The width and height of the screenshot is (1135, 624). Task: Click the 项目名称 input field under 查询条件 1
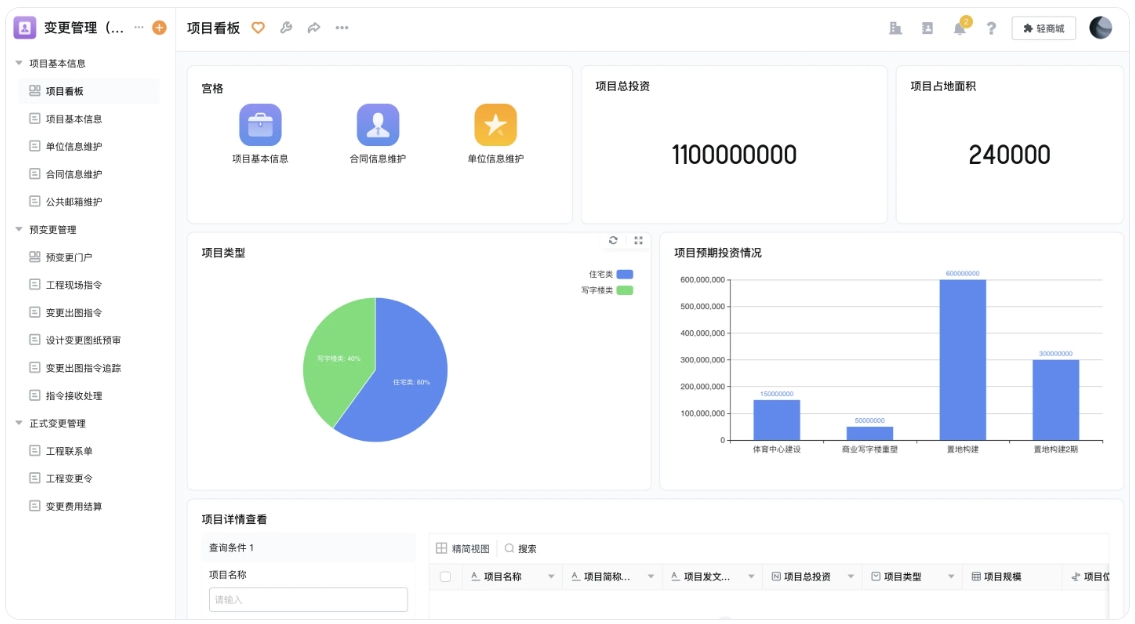pos(307,599)
